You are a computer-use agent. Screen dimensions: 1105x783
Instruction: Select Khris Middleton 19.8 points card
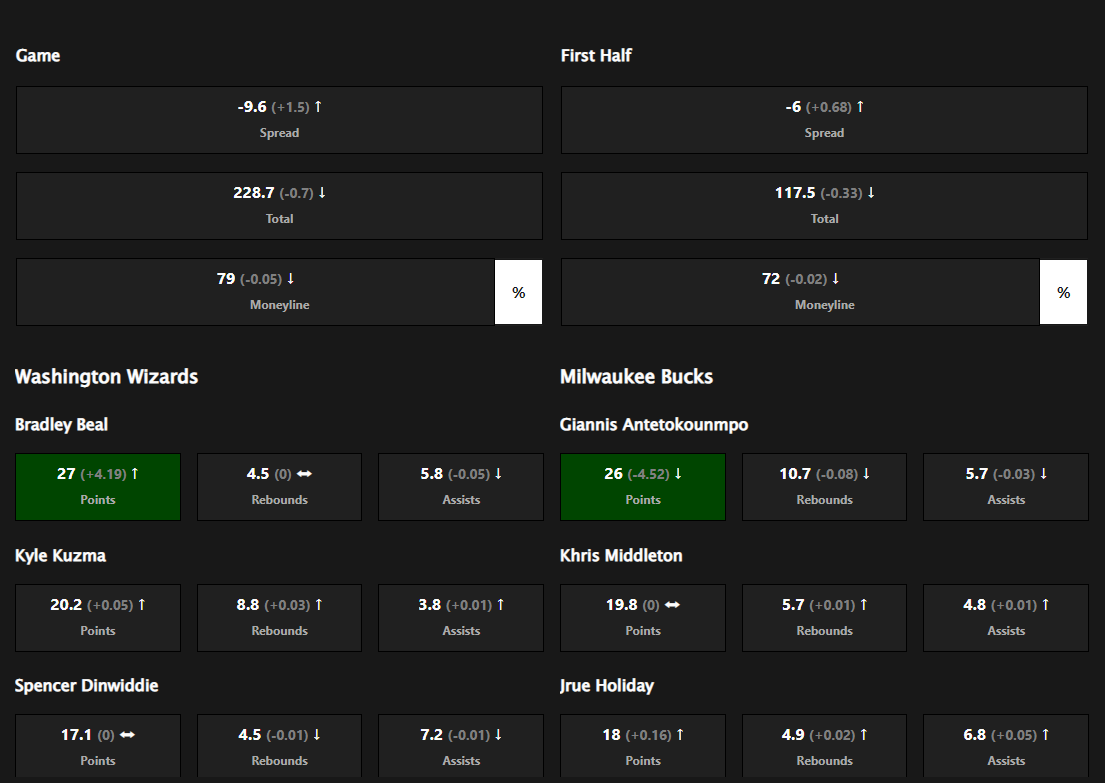click(x=643, y=617)
